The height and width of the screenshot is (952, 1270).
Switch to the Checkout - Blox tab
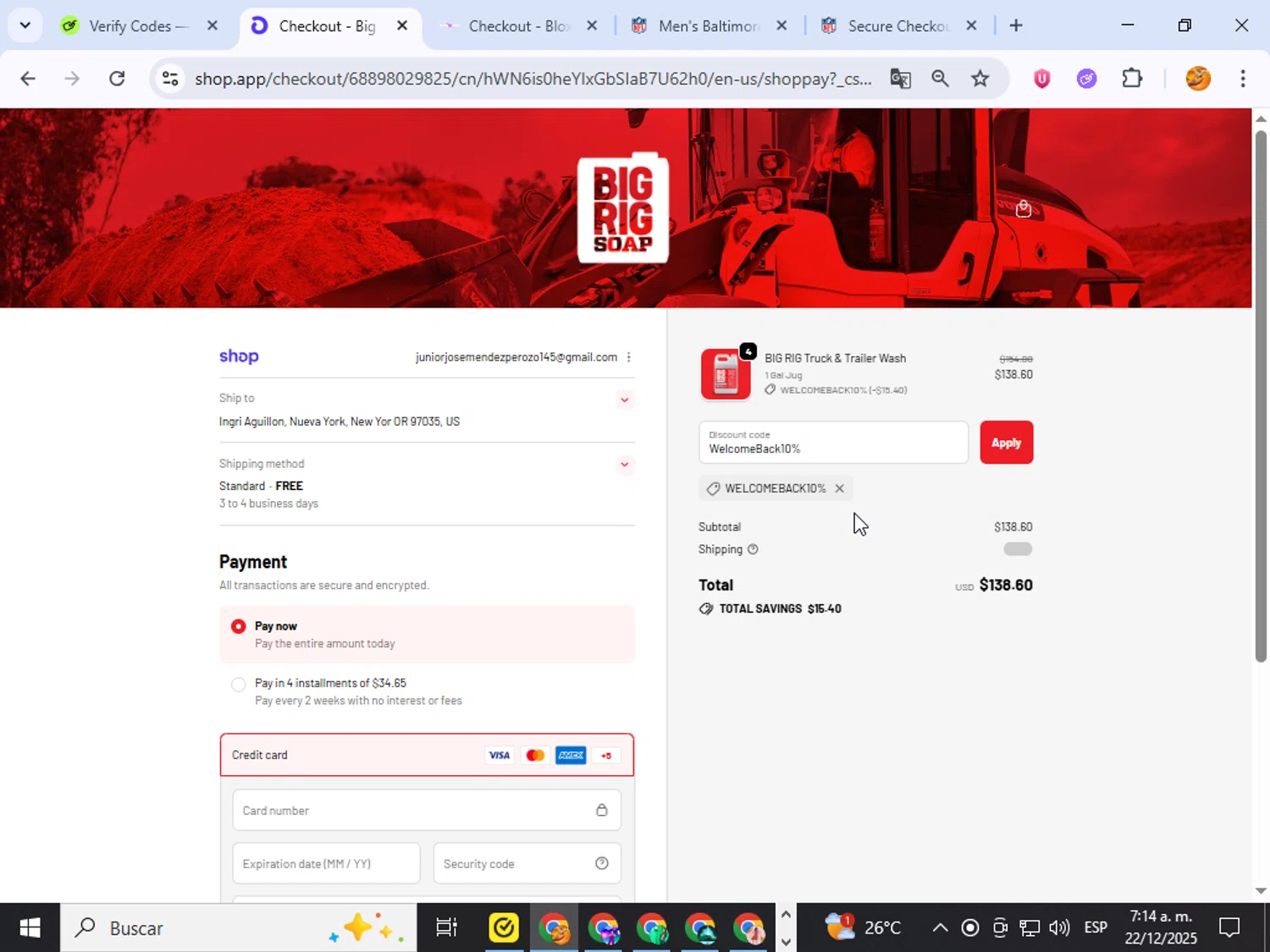tap(518, 26)
